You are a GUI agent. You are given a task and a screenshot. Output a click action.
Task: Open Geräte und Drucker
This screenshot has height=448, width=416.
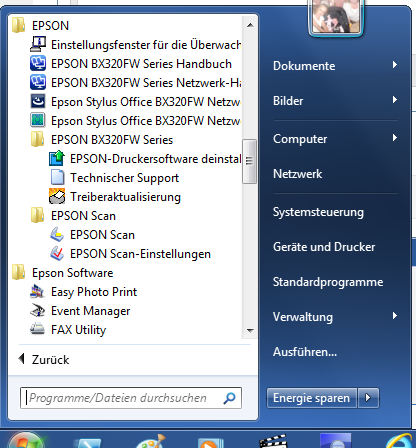324,247
